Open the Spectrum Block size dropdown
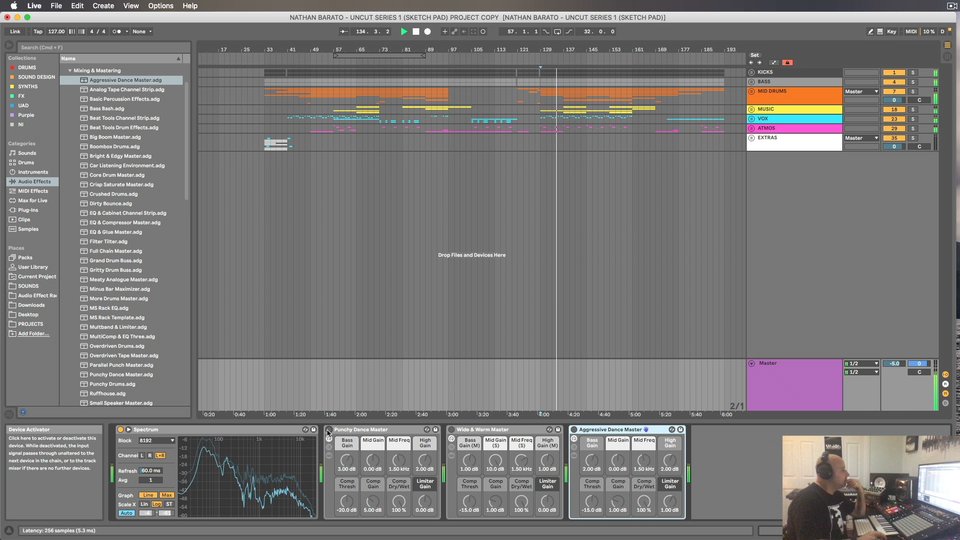This screenshot has height=540, width=960. [x=156, y=441]
